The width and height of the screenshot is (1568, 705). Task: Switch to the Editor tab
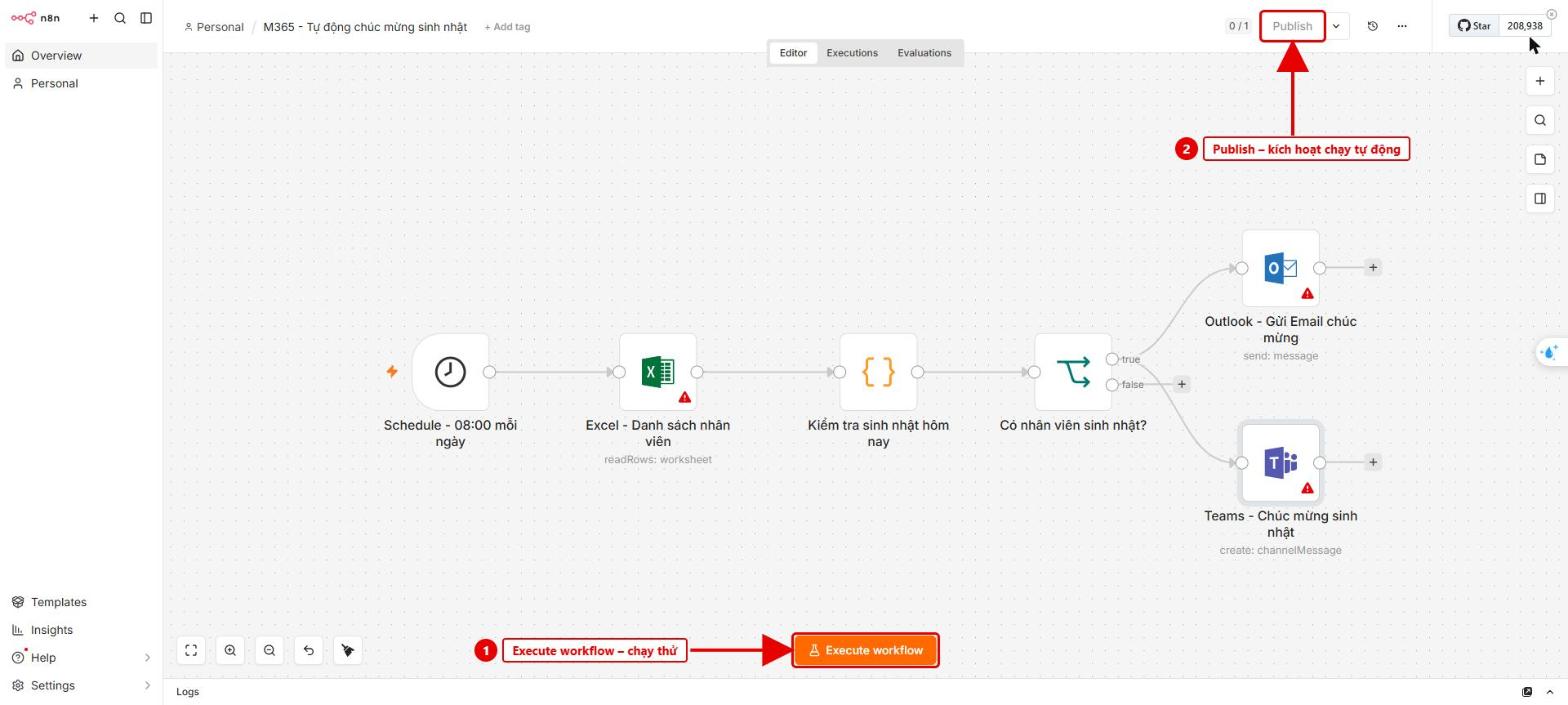click(793, 53)
